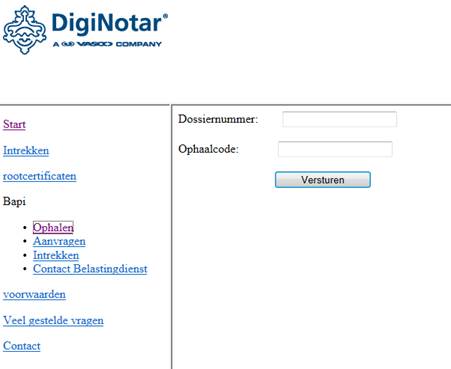Open the Ophalen item under Bapi
The height and width of the screenshot is (369, 451).
(53, 228)
